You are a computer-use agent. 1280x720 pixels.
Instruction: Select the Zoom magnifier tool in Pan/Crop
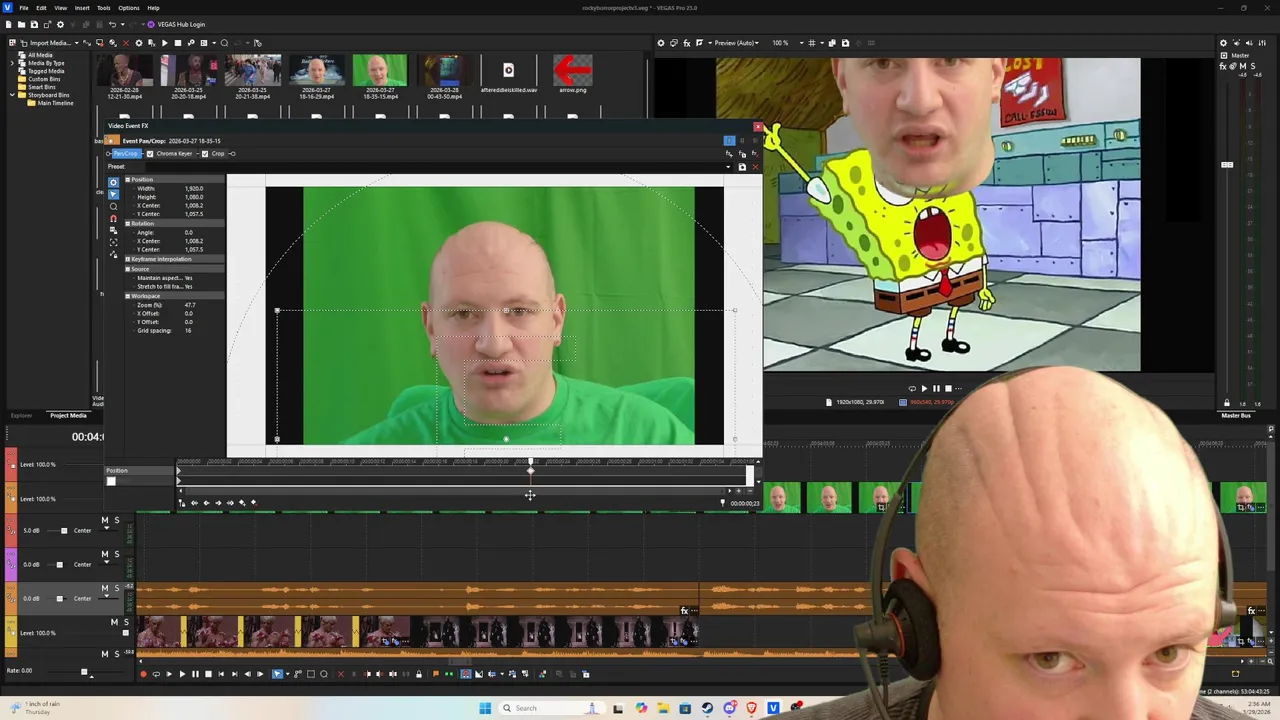click(113, 206)
